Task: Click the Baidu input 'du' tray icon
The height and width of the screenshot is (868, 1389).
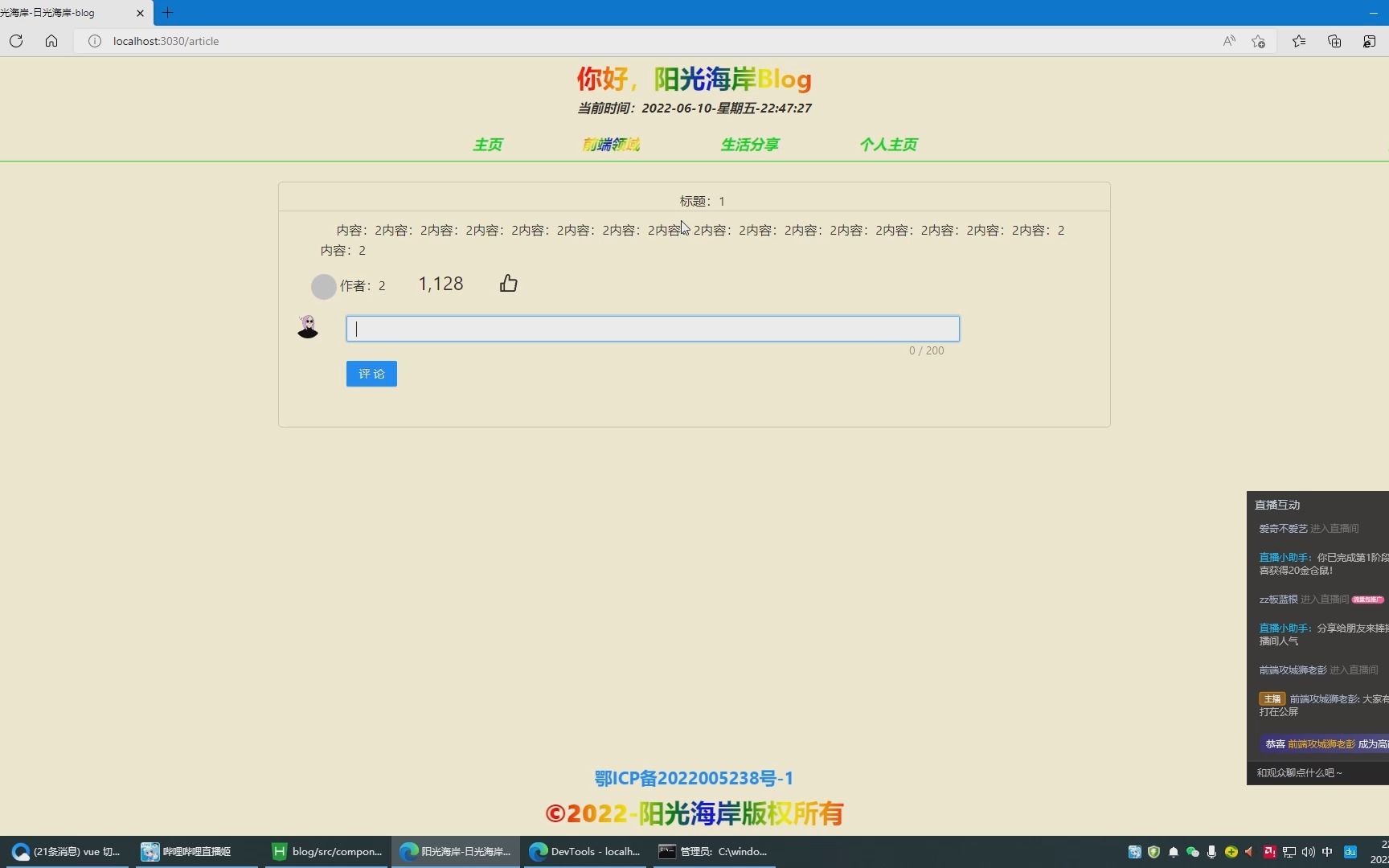Action: tap(1349, 852)
